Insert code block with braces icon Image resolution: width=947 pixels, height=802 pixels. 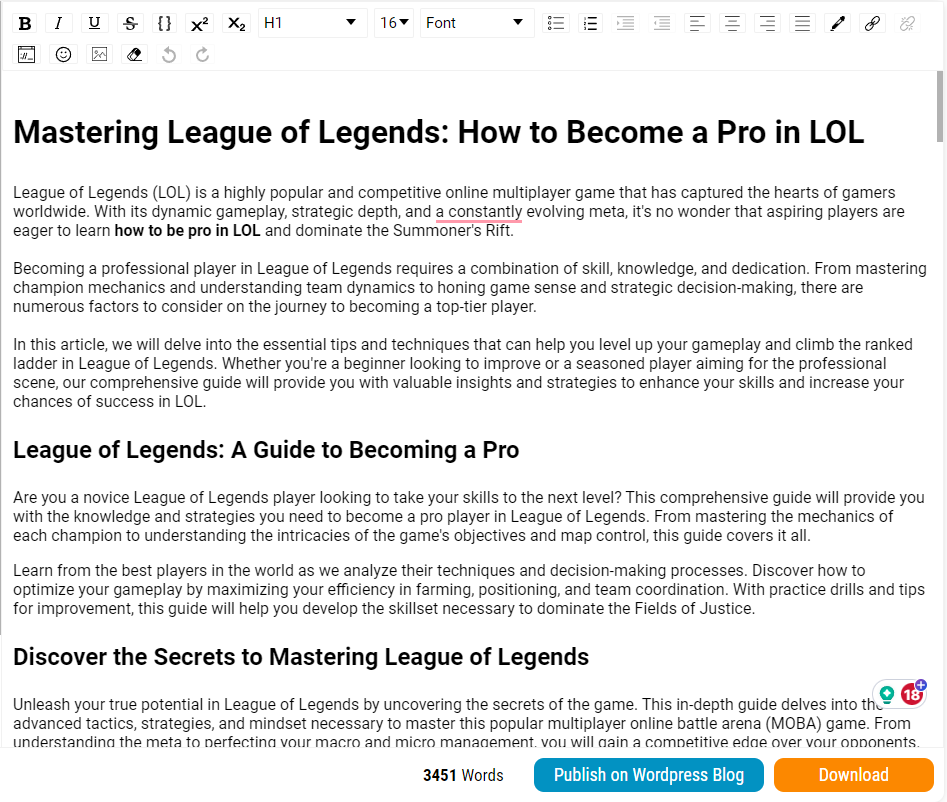click(x=164, y=24)
